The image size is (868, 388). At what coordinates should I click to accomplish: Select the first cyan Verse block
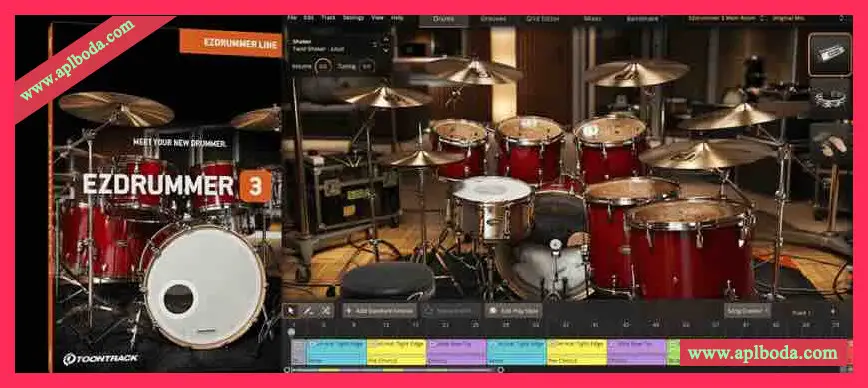coord(336,352)
